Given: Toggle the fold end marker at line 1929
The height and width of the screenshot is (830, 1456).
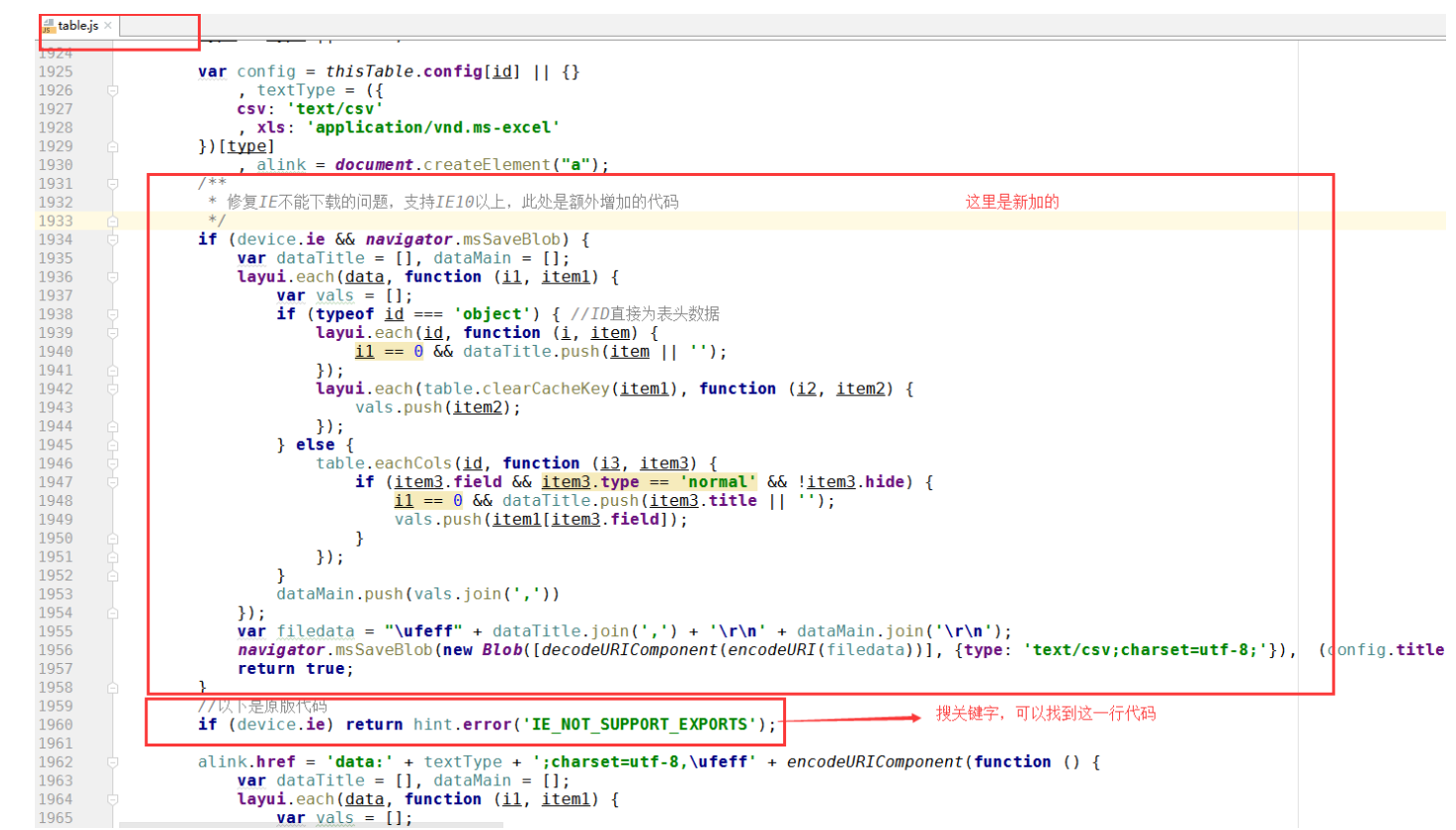Looking at the screenshot, I should (112, 146).
